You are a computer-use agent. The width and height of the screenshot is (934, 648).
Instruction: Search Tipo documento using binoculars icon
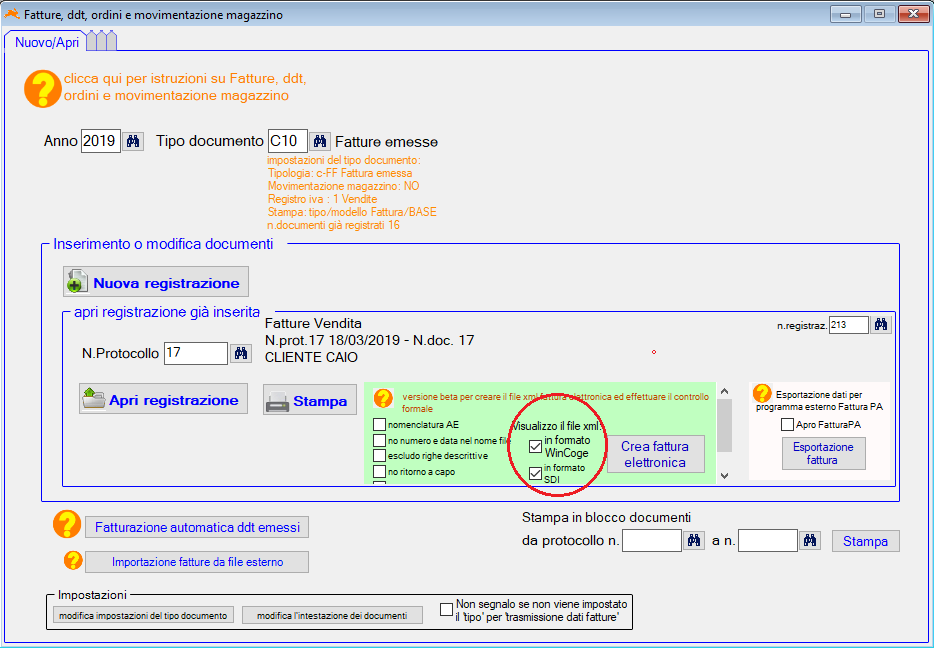[320, 141]
